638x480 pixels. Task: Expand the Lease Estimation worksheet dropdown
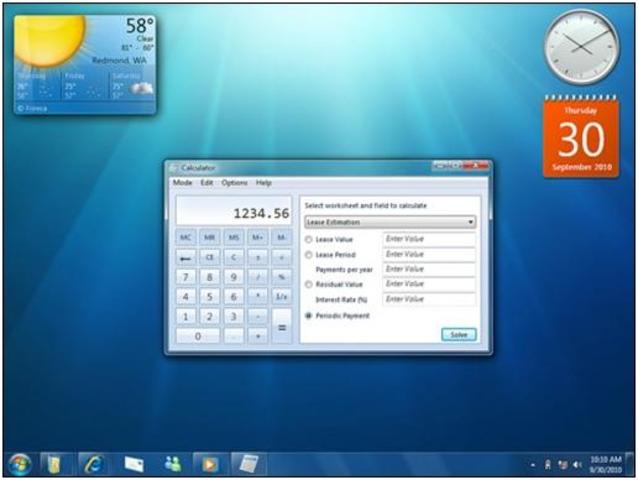[x=390, y=222]
